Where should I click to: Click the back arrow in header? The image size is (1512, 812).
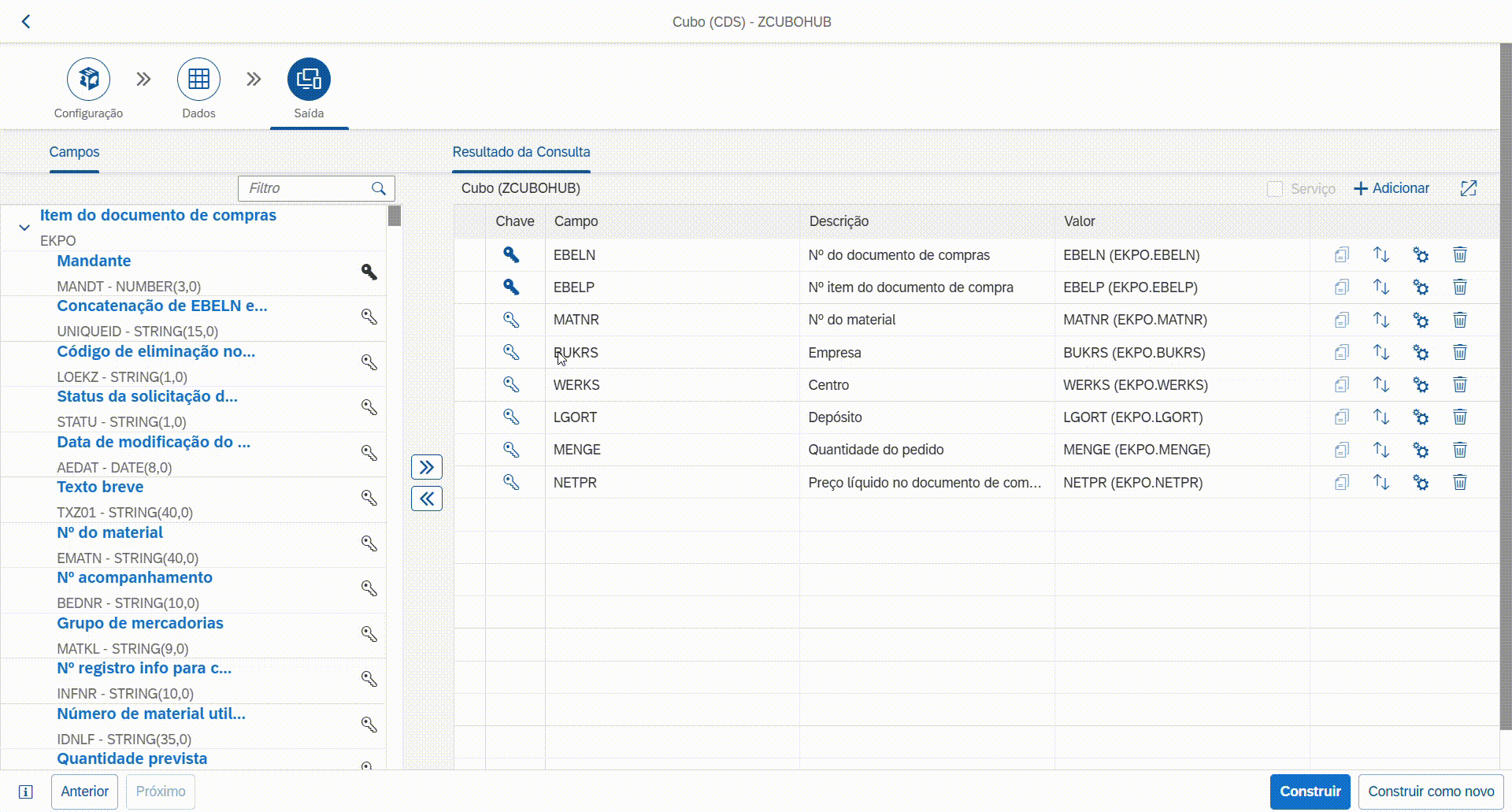(26, 21)
